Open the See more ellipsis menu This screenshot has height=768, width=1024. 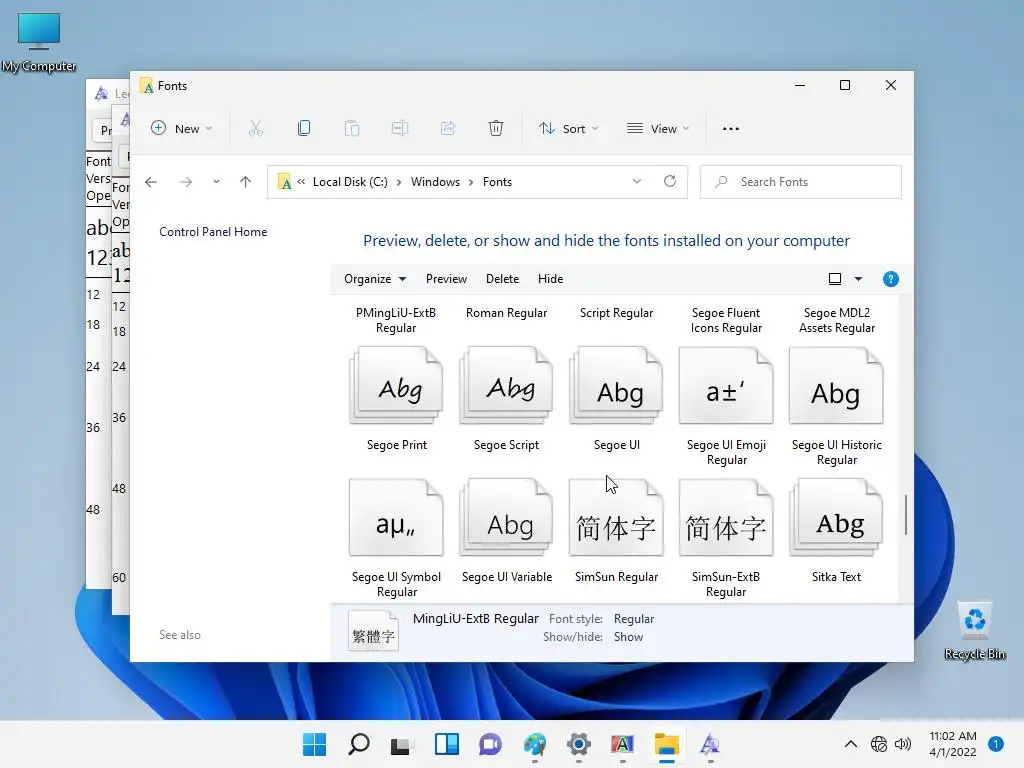pos(731,129)
